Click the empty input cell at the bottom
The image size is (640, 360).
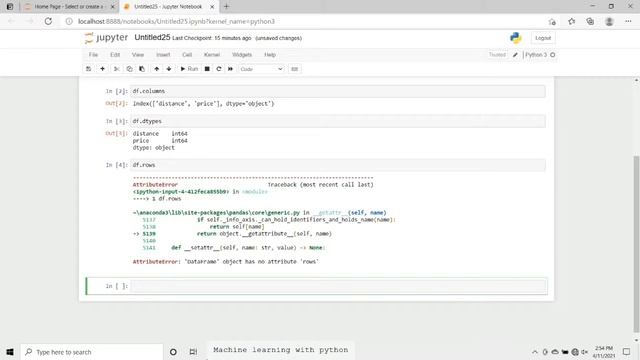[x=339, y=286]
